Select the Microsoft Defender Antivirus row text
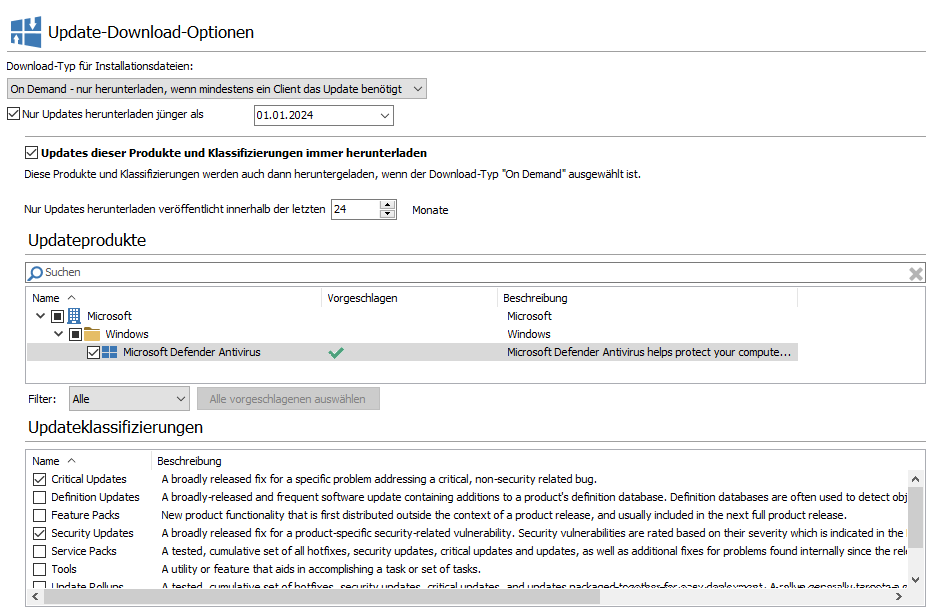Viewport: 932px width, 611px height. [191, 352]
